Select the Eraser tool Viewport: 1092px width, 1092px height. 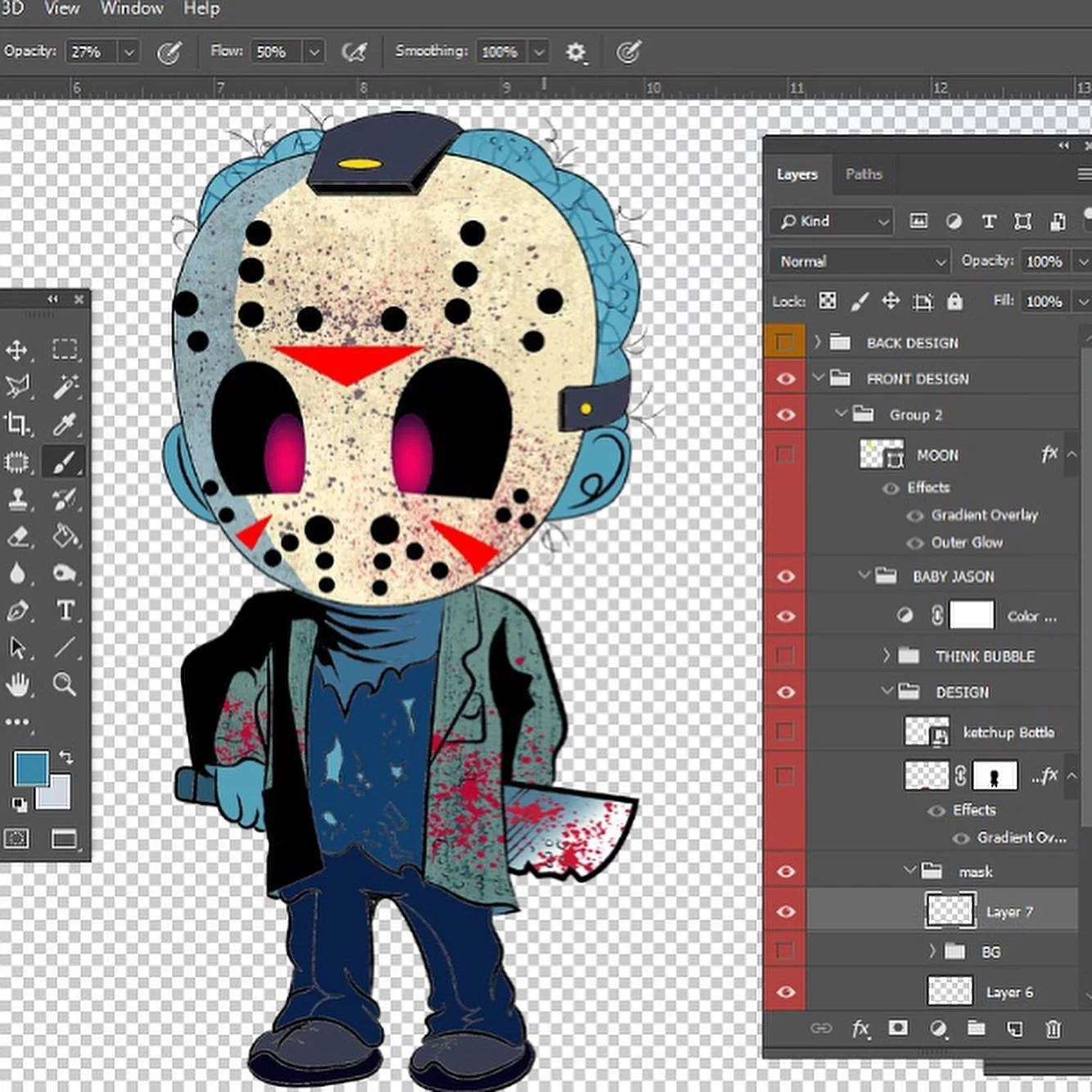[17, 536]
